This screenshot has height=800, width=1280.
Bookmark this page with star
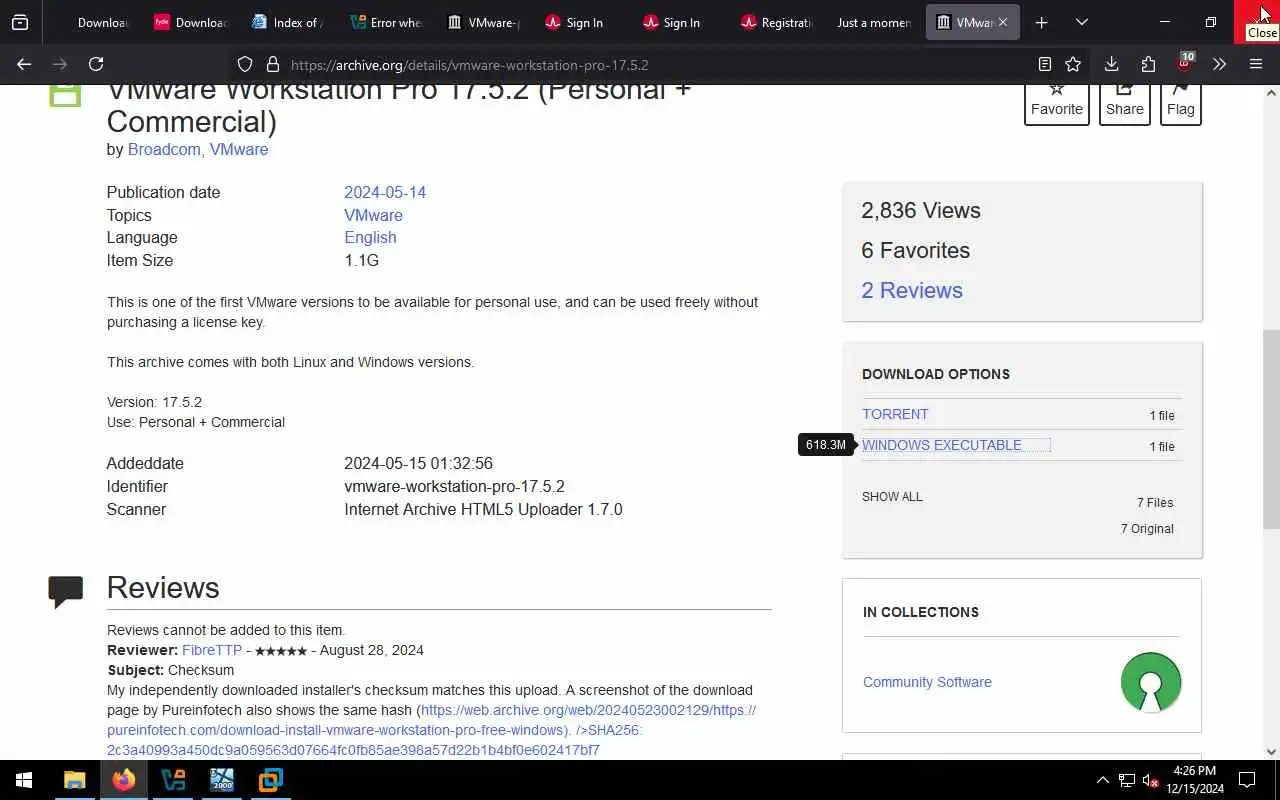[x=1073, y=64]
